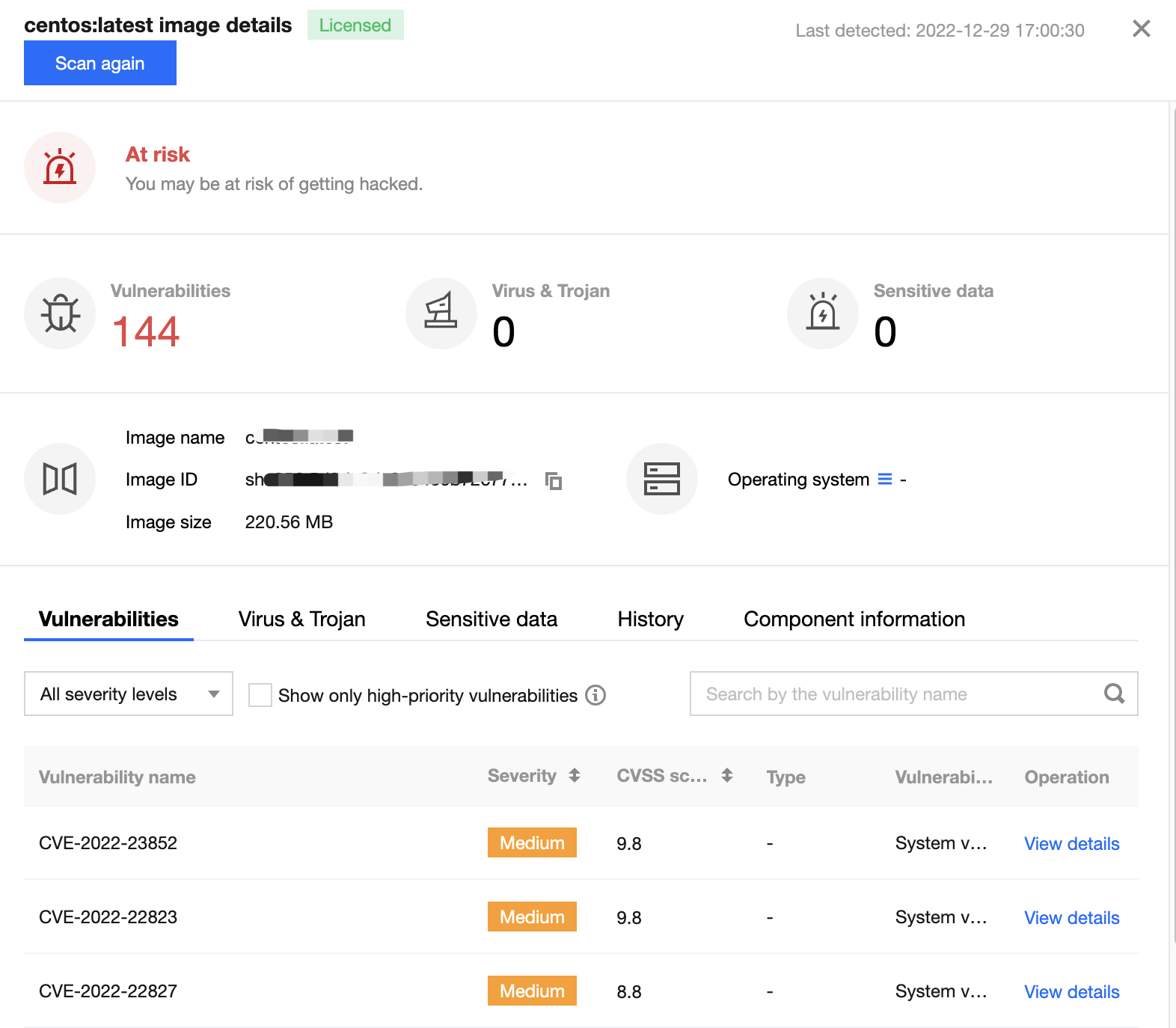Click the Sensitive data alarm icon
The height and width of the screenshot is (1028, 1176).
823,313
